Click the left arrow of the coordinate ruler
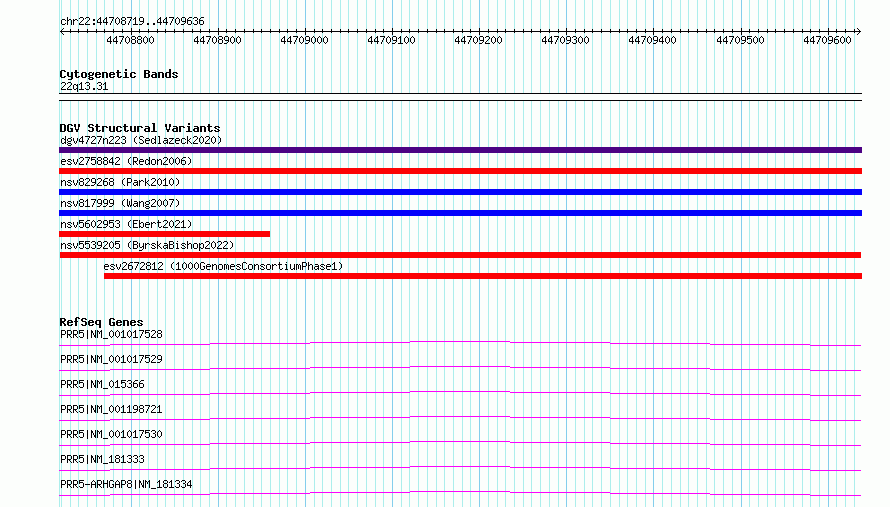 pyautogui.click(x=62, y=31)
